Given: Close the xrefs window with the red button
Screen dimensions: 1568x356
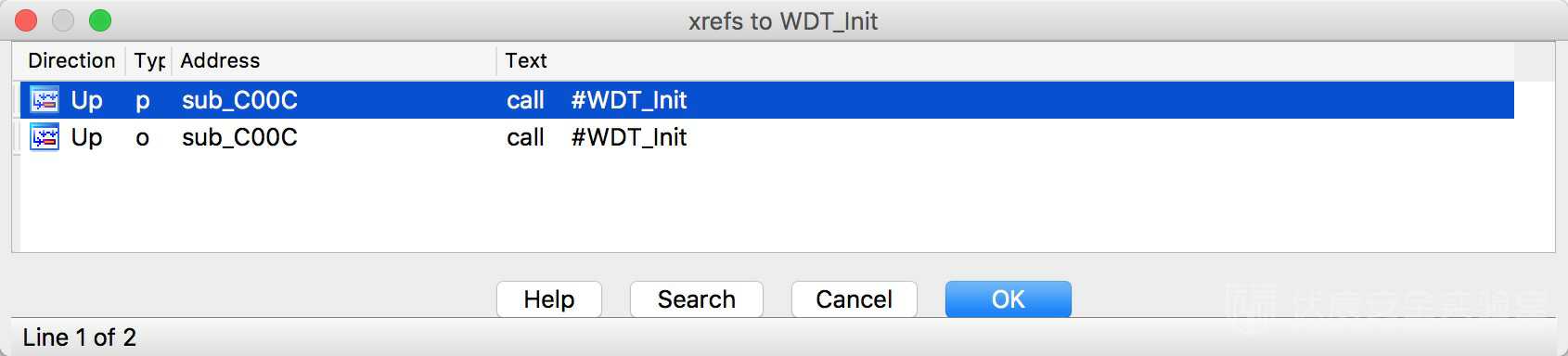Looking at the screenshot, I should [26, 20].
